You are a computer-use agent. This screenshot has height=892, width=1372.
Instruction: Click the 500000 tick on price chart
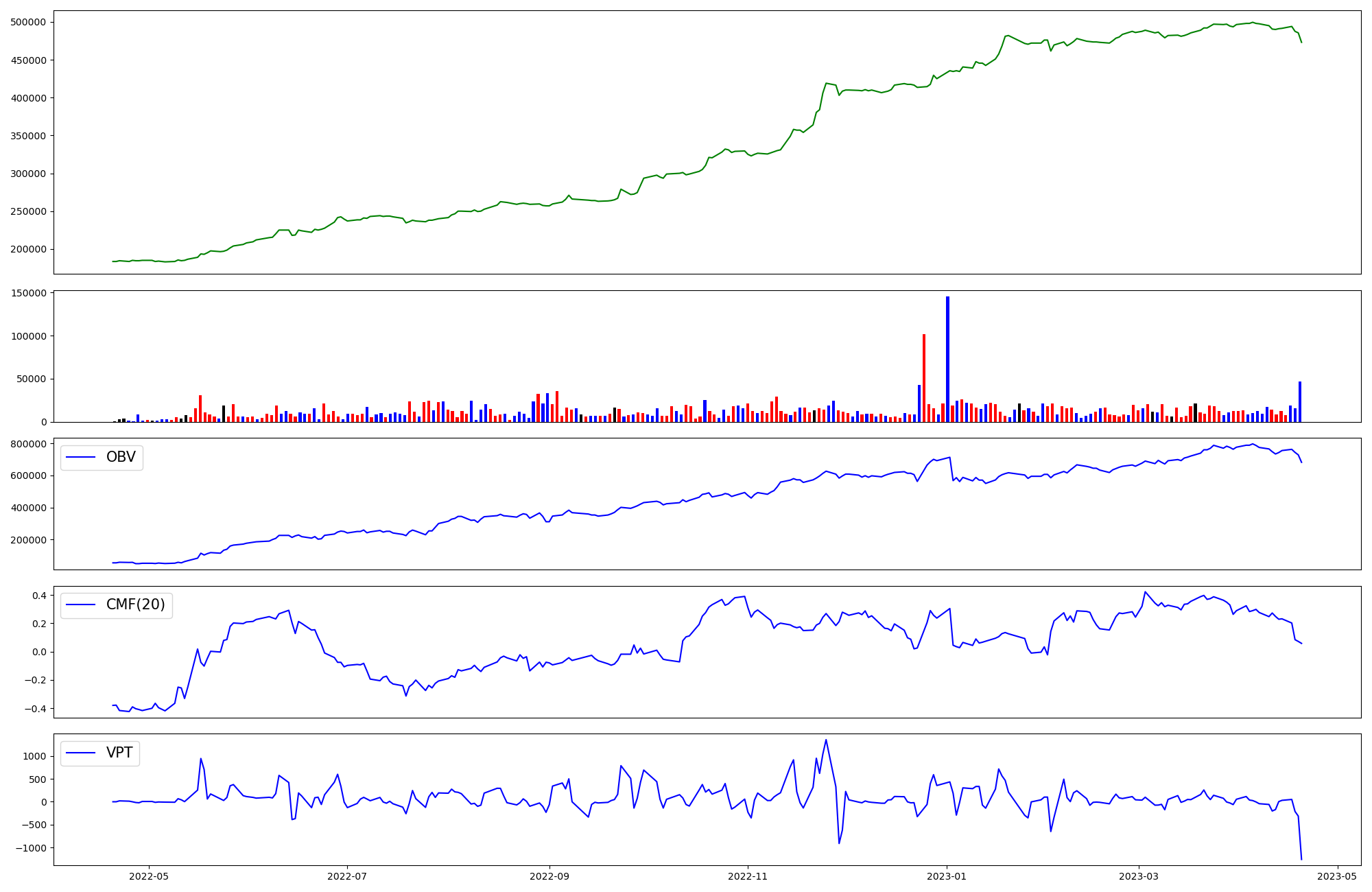pos(28,22)
